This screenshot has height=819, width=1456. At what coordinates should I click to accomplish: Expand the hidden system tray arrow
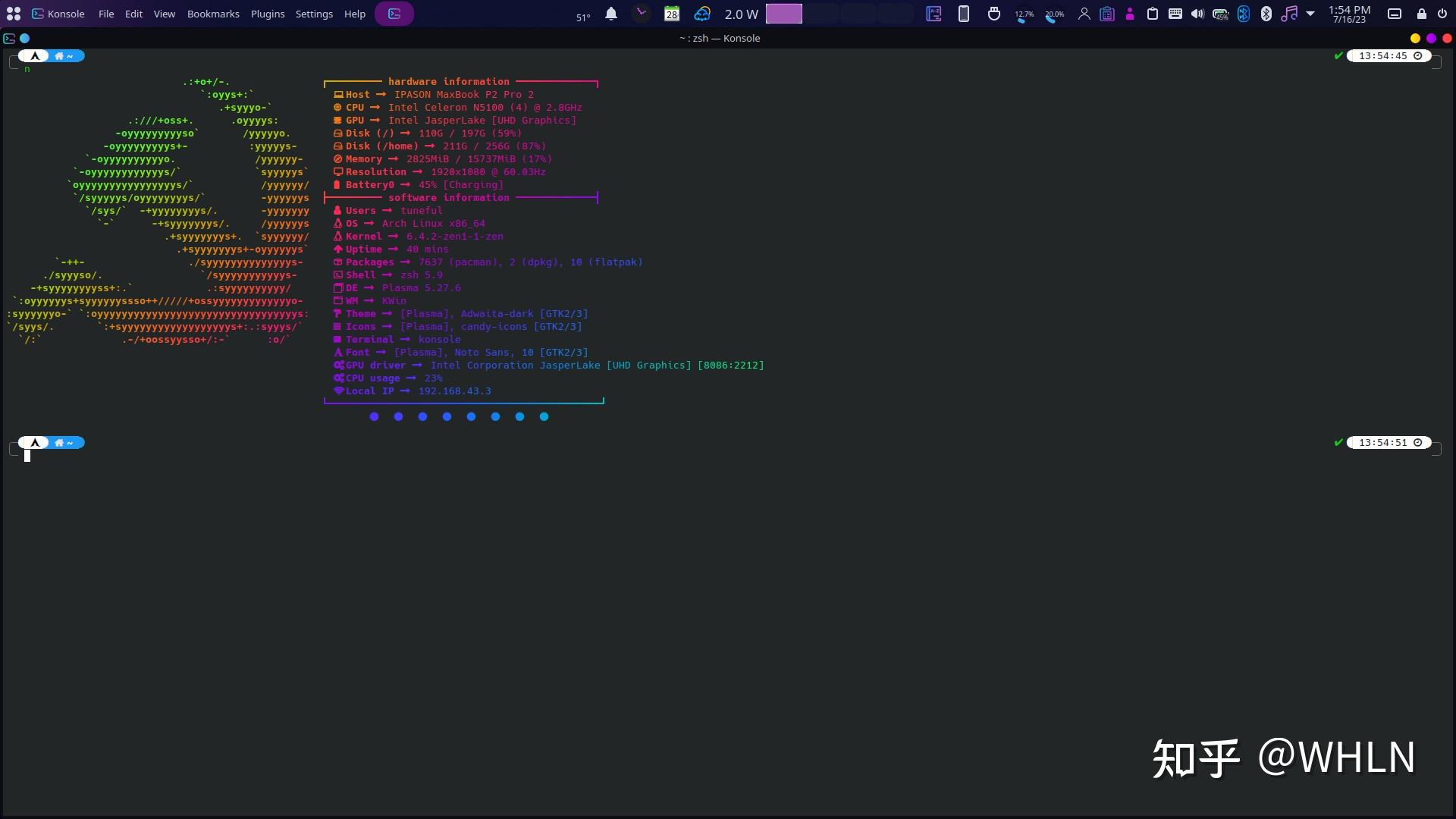1310,14
